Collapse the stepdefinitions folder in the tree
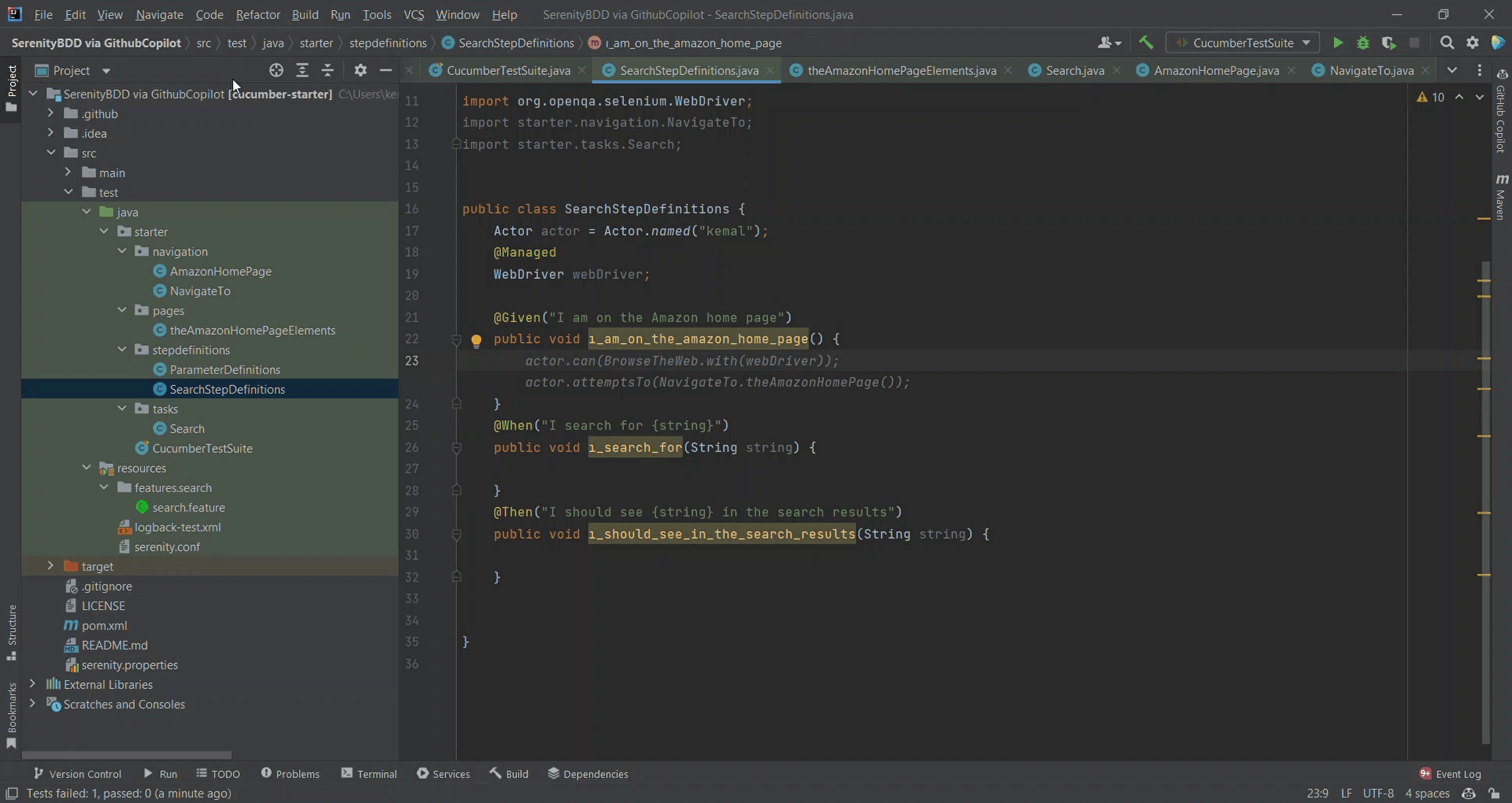 click(122, 349)
